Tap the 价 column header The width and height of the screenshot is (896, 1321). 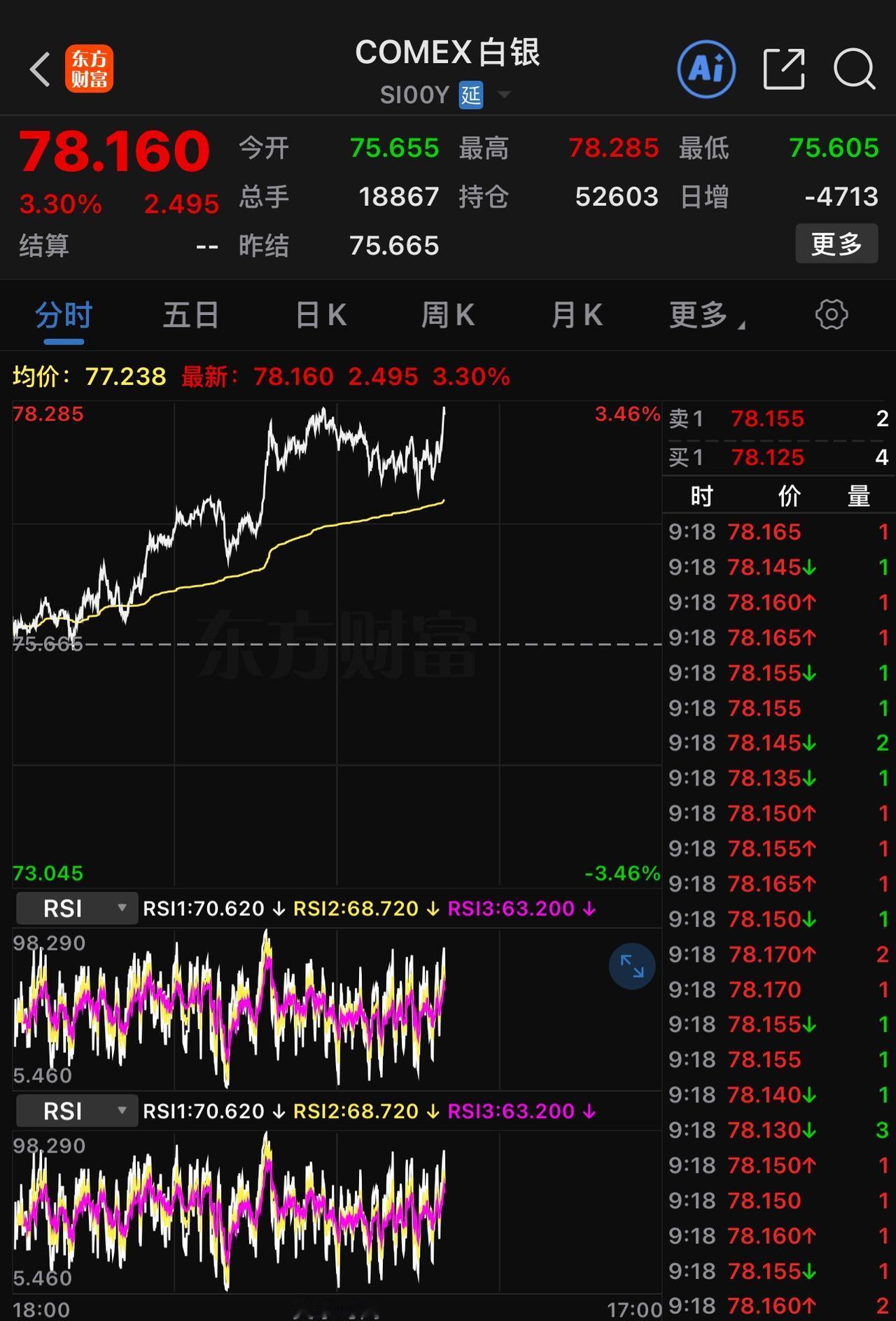coord(790,496)
